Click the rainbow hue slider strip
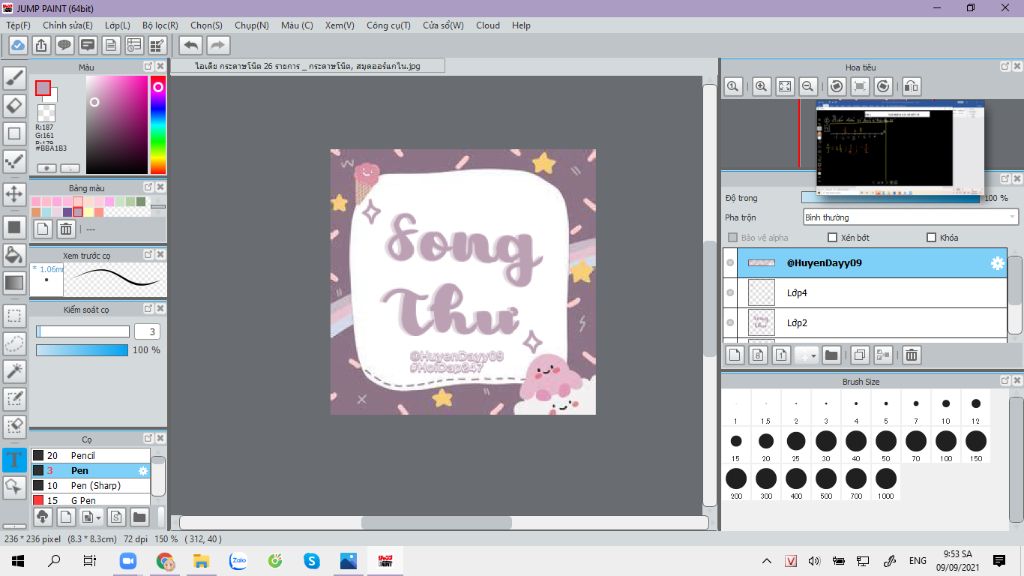The height and width of the screenshot is (576, 1024). point(157,125)
